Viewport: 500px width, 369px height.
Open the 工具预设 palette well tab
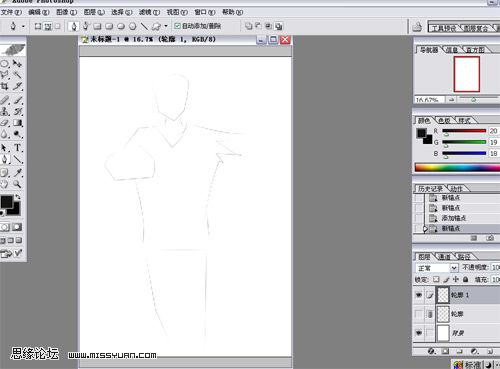[x=444, y=28]
